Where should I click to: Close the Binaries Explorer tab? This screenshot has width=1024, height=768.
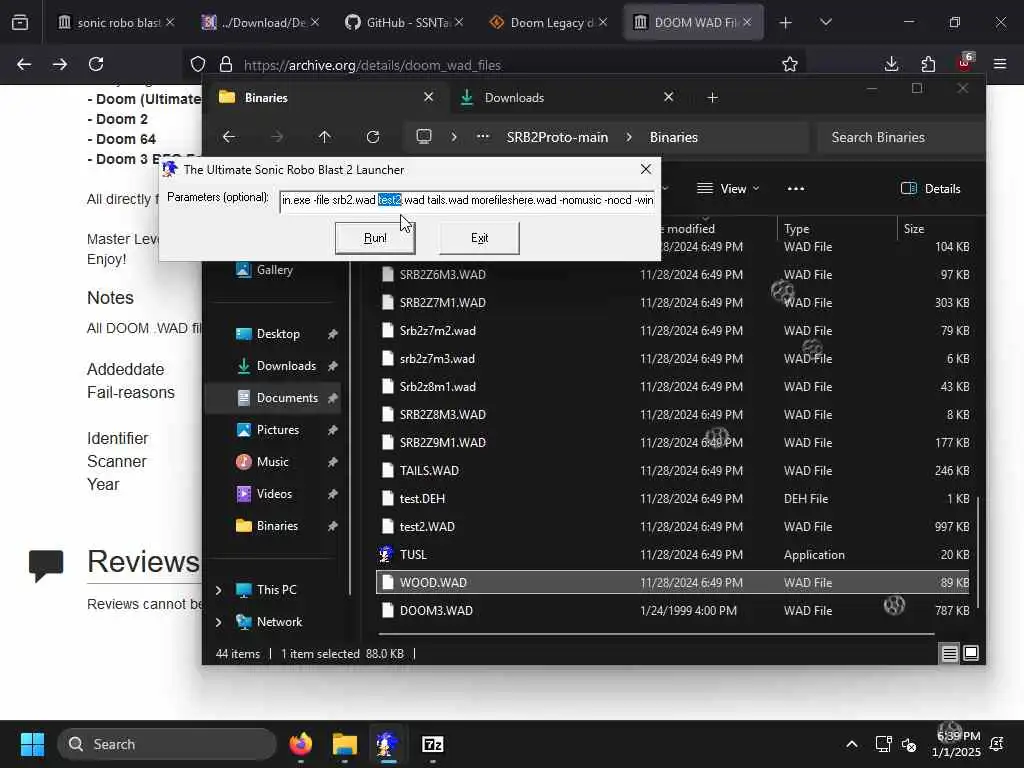428,97
